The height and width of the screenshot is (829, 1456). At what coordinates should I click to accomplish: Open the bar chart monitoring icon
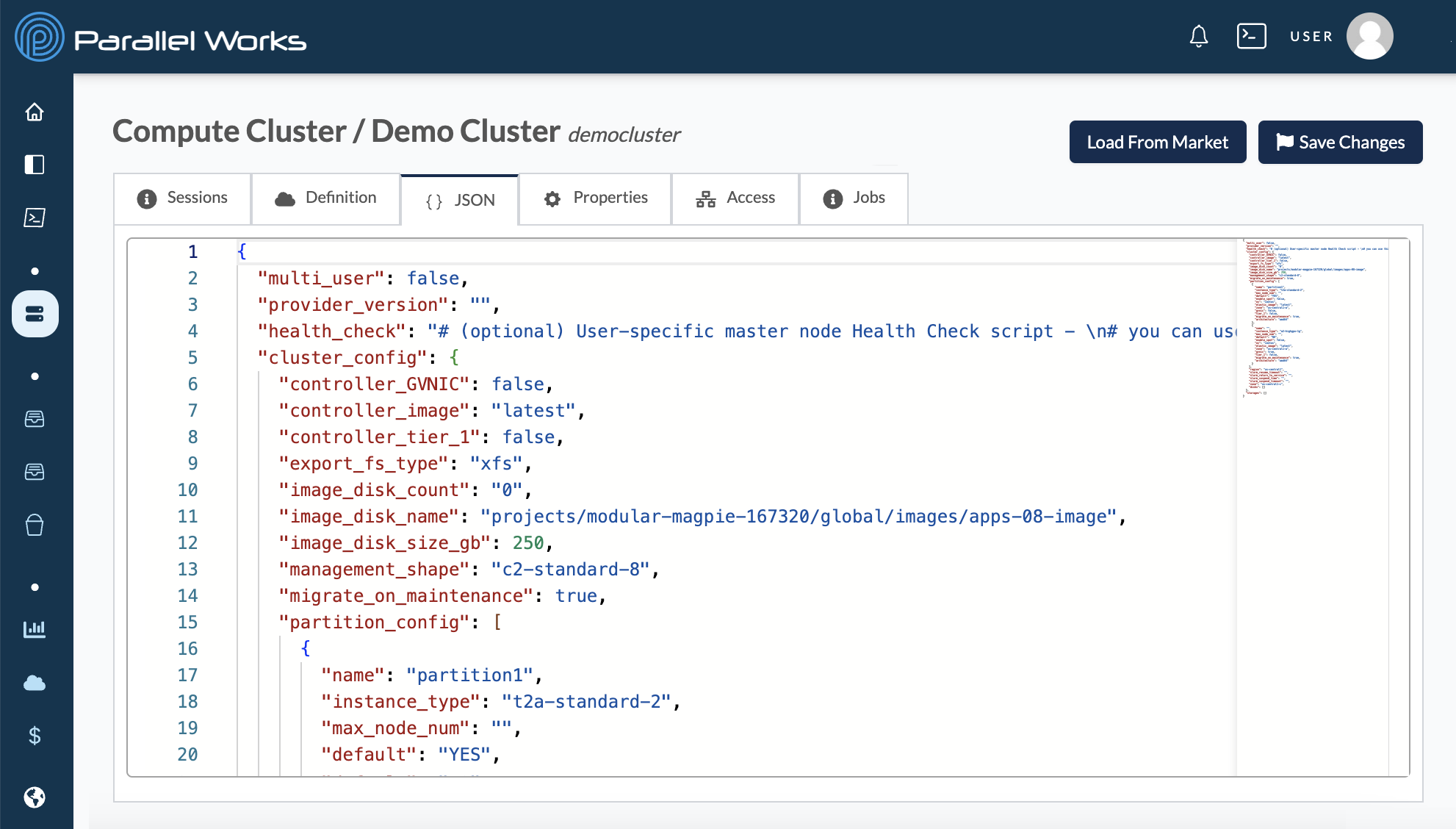35,629
